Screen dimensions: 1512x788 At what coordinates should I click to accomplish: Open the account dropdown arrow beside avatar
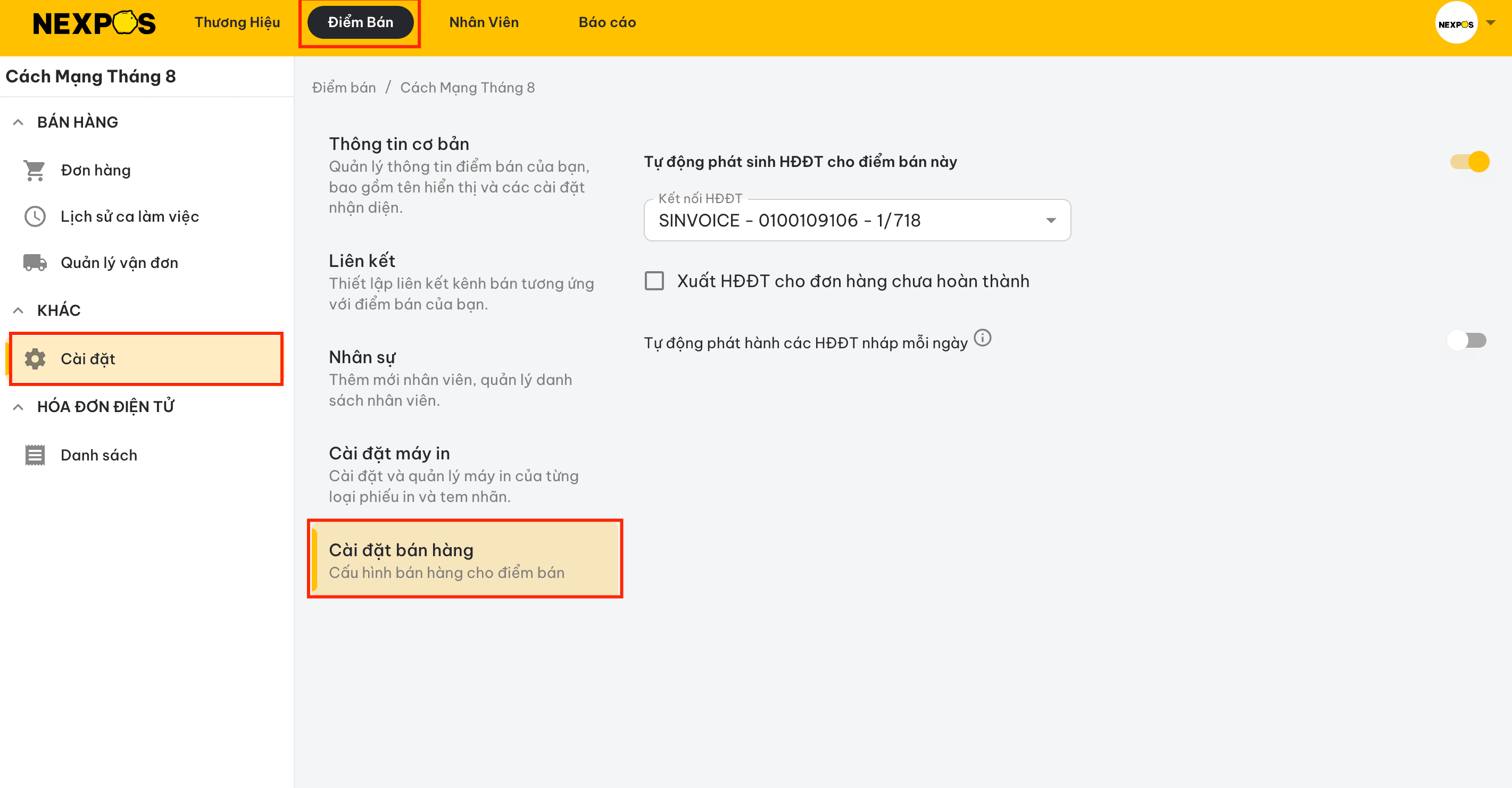click(x=1490, y=23)
